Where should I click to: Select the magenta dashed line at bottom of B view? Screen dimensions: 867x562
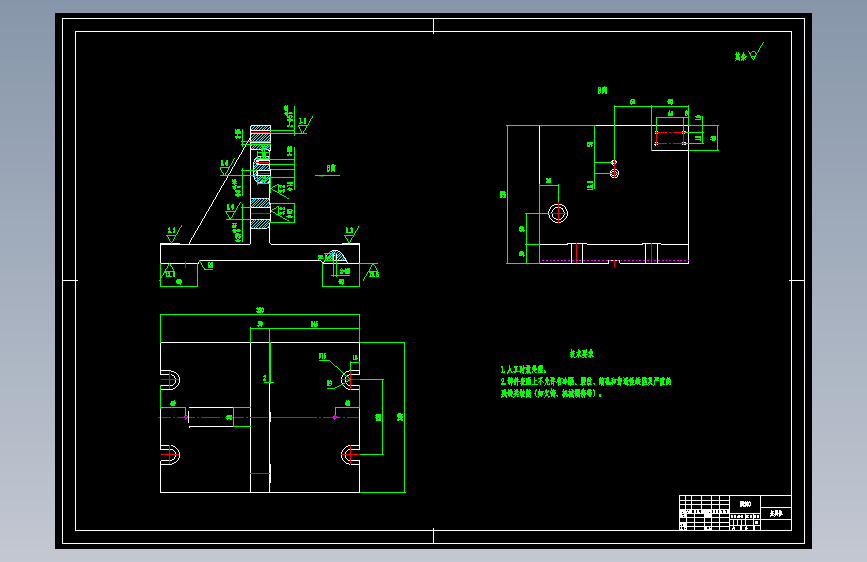[614, 261]
